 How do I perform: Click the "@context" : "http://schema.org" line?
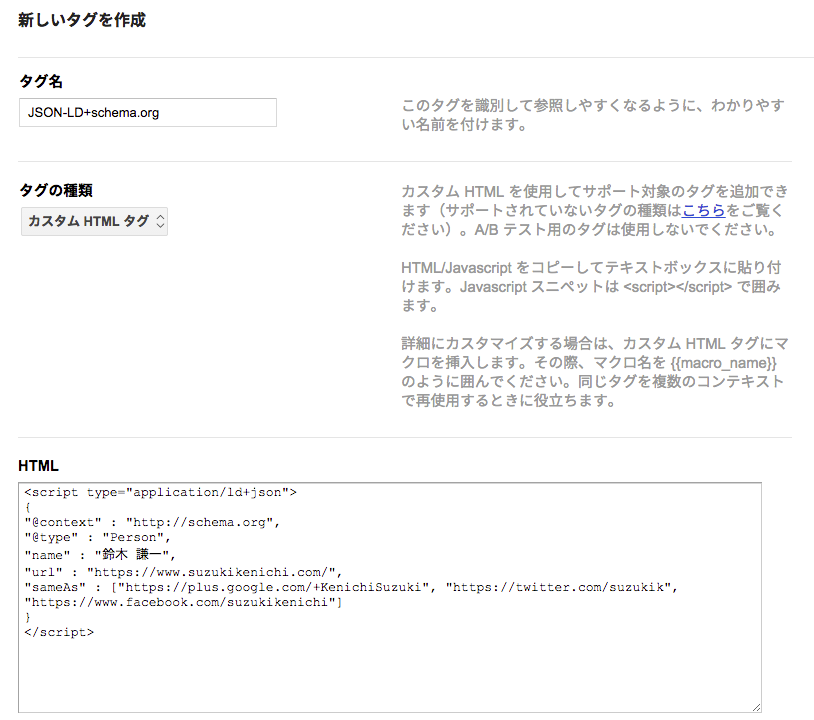152,522
